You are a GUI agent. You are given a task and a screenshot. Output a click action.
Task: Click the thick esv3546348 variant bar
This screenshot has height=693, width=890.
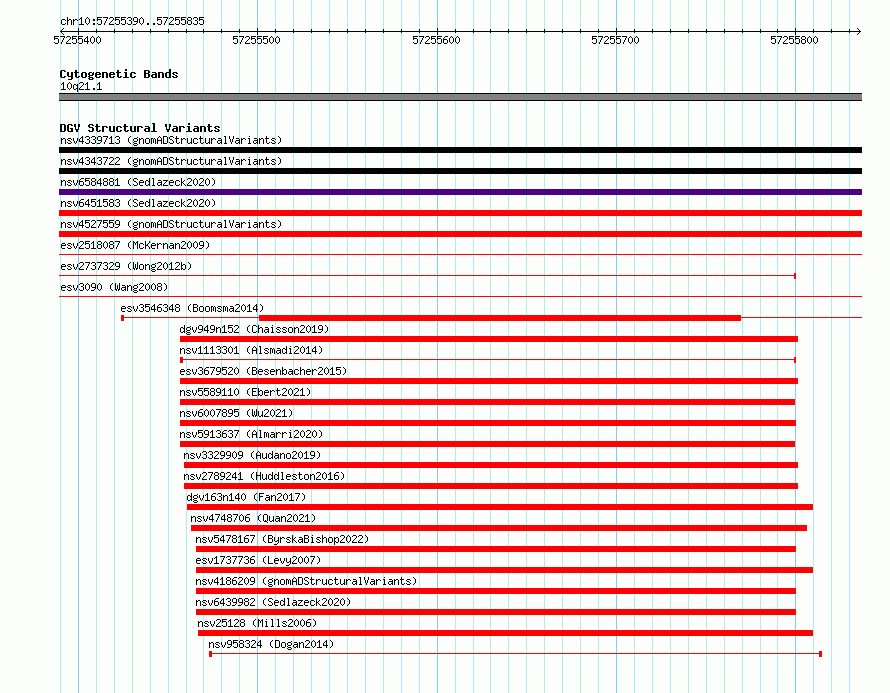499,318
